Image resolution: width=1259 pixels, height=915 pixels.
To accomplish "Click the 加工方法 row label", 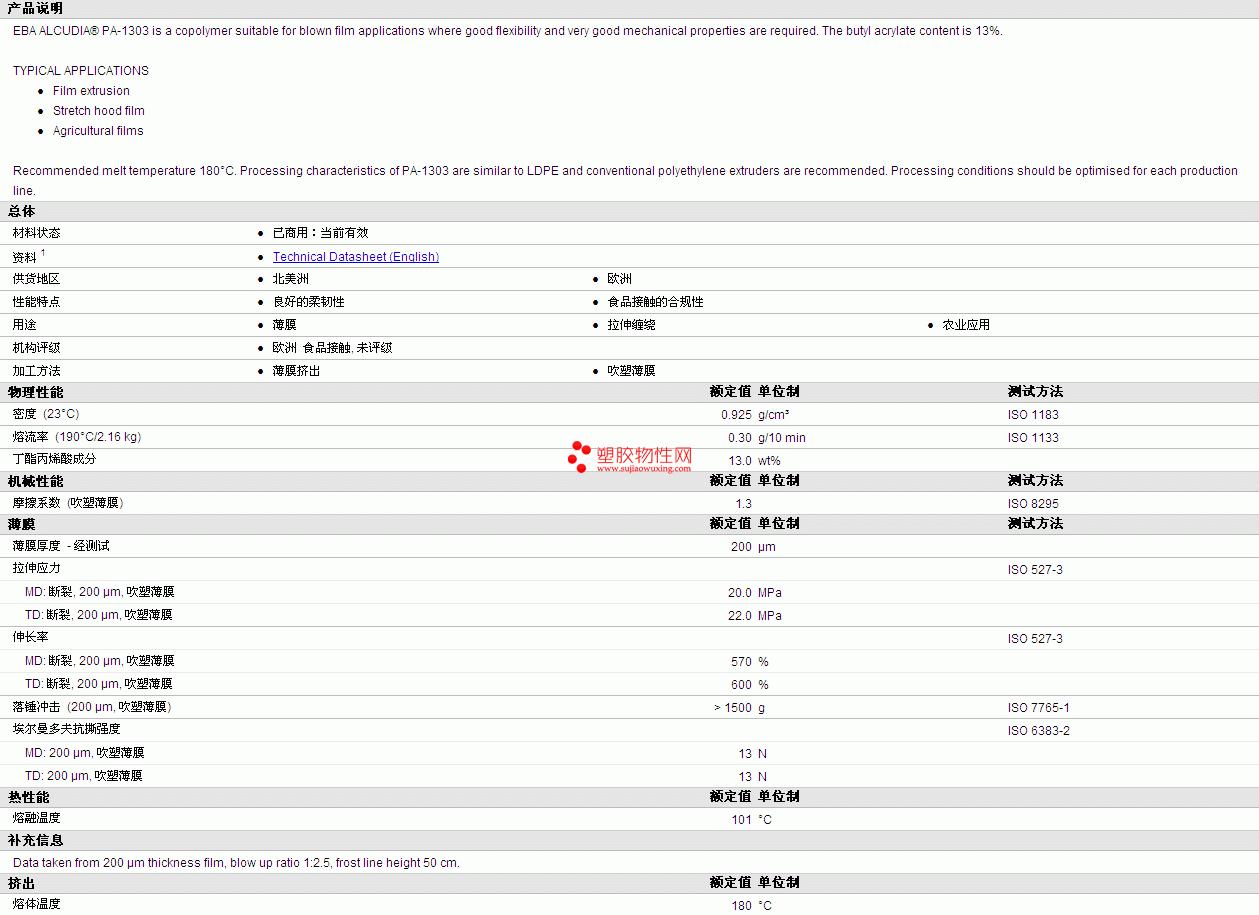I will tap(37, 371).
